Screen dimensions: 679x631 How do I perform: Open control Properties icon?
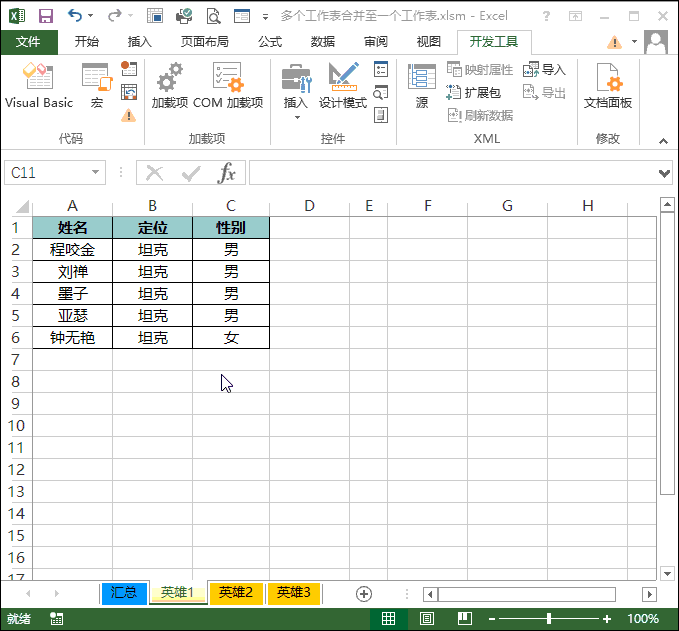coord(381,69)
